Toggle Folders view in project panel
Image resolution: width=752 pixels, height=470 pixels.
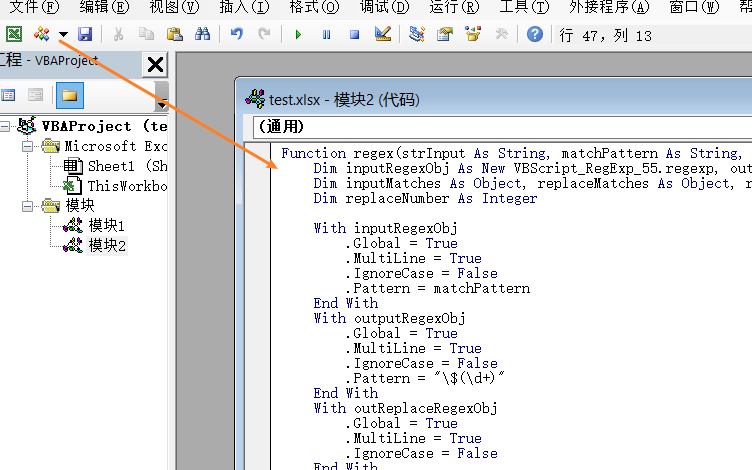click(x=70, y=95)
